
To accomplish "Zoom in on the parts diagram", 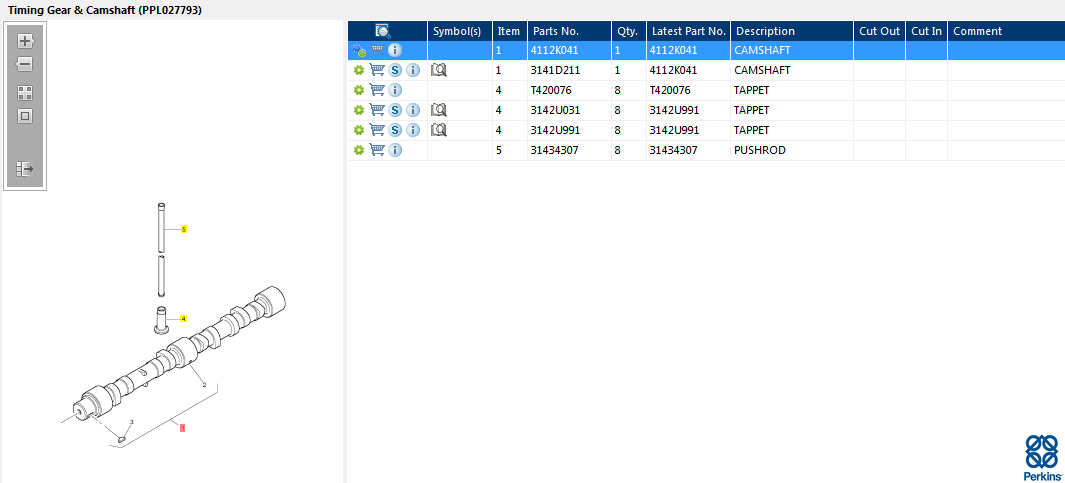I will 25,41.
